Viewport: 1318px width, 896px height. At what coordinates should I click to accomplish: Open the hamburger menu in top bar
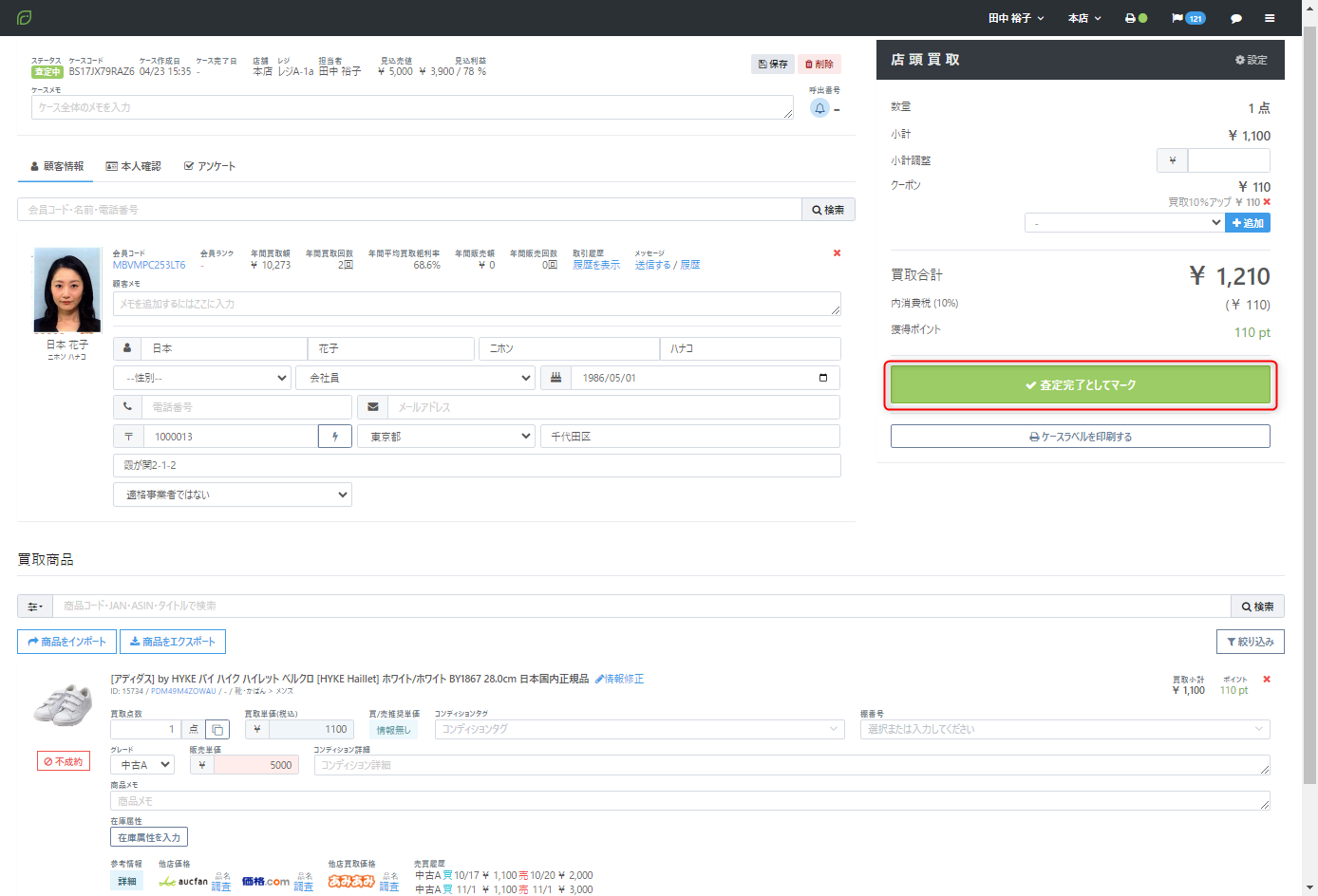pyautogui.click(x=1270, y=18)
